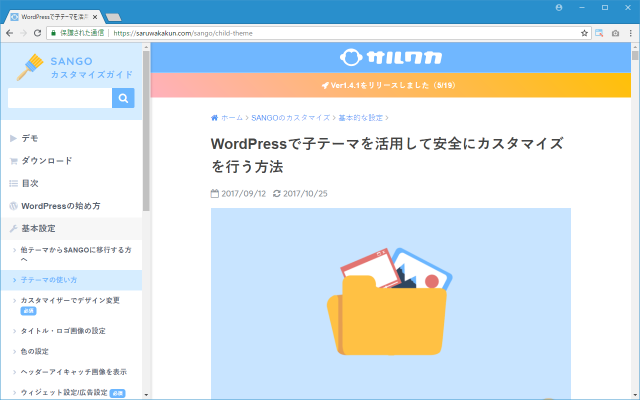Screen dimensions: 640x400
Task: Click the Chrome user profile icon
Action: (558, 7)
